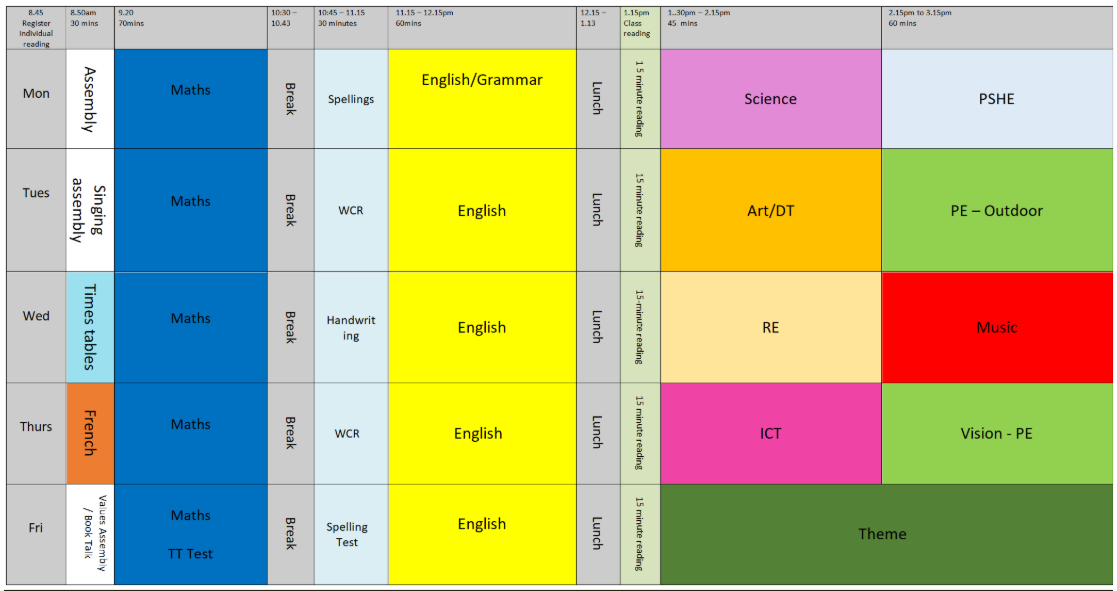Select the PE – Outdoor cell
The width and height of the screenshot is (1117, 591).
click(x=996, y=210)
